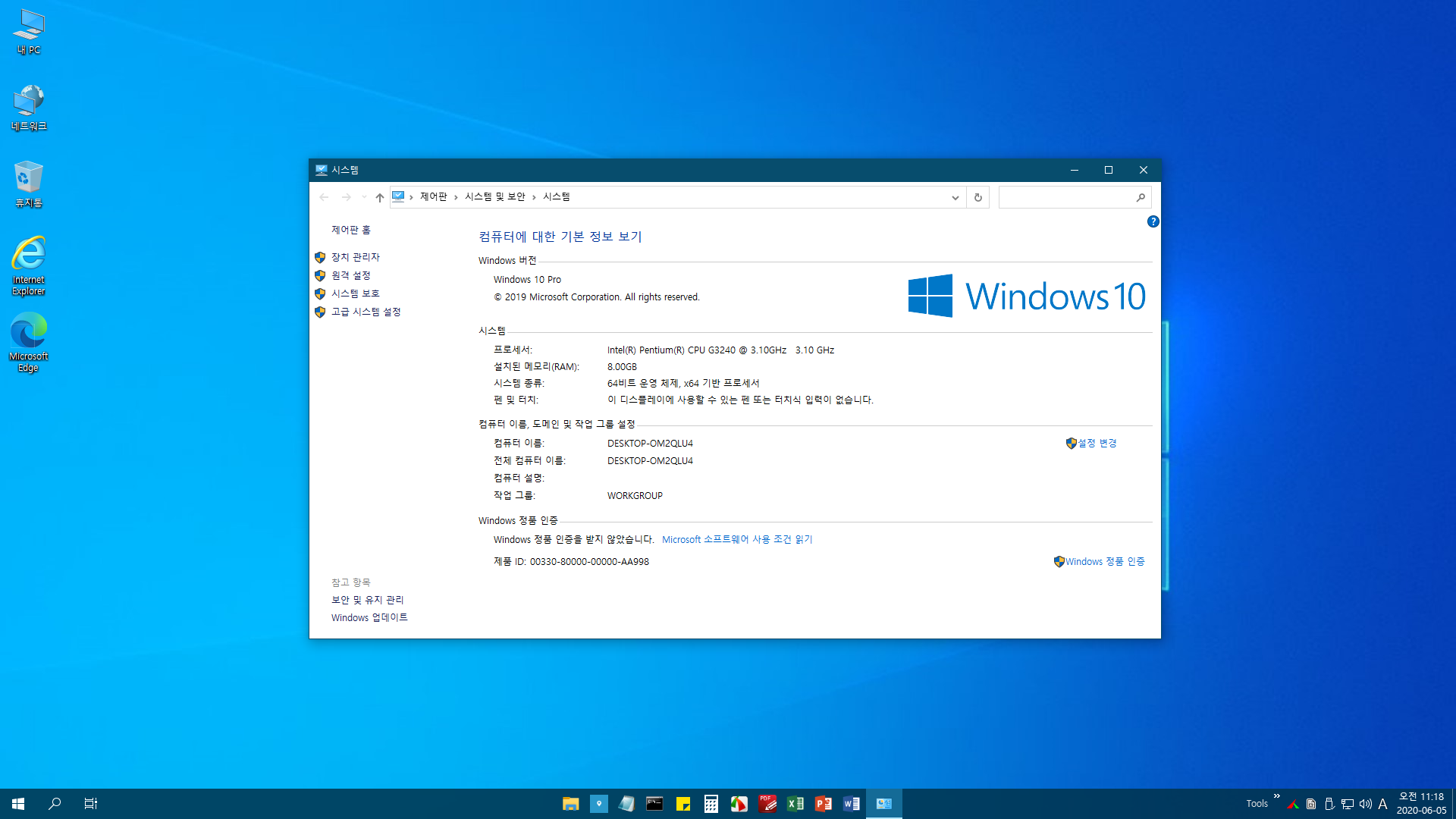Expand chevron after 시스템 및 보안 breadcrumb
Image resolution: width=1456 pixels, height=819 pixels.
coord(534,197)
